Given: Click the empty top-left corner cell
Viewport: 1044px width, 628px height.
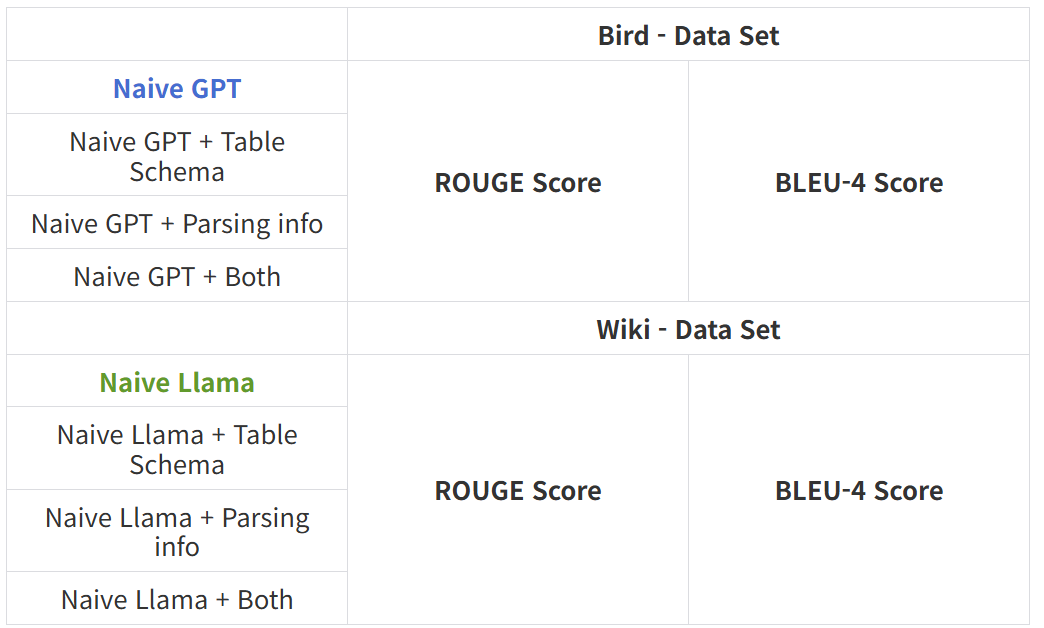Looking at the screenshot, I should (177, 35).
